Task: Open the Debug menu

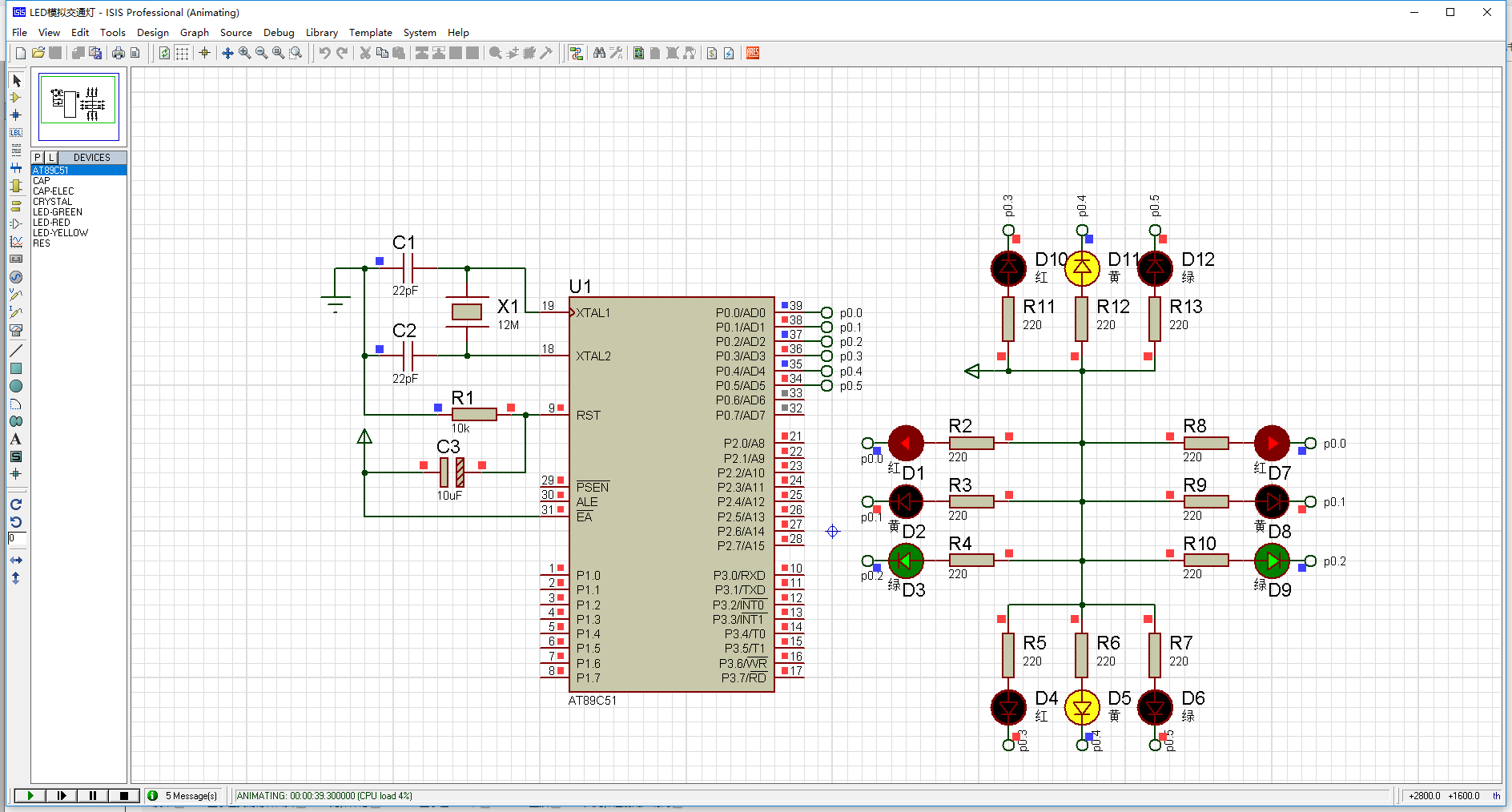Action: (278, 33)
